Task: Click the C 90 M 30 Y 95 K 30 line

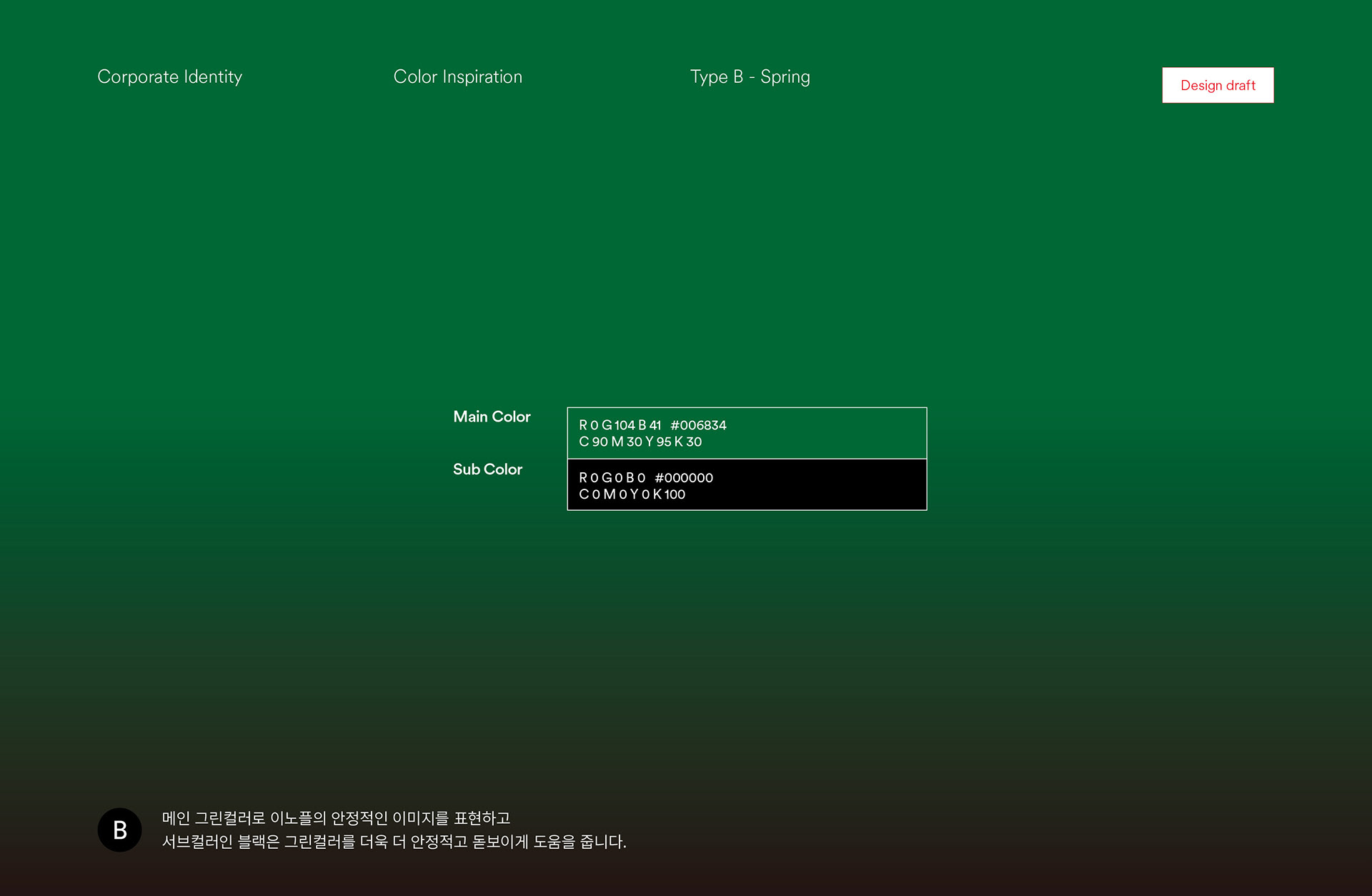Action: pyautogui.click(x=640, y=442)
